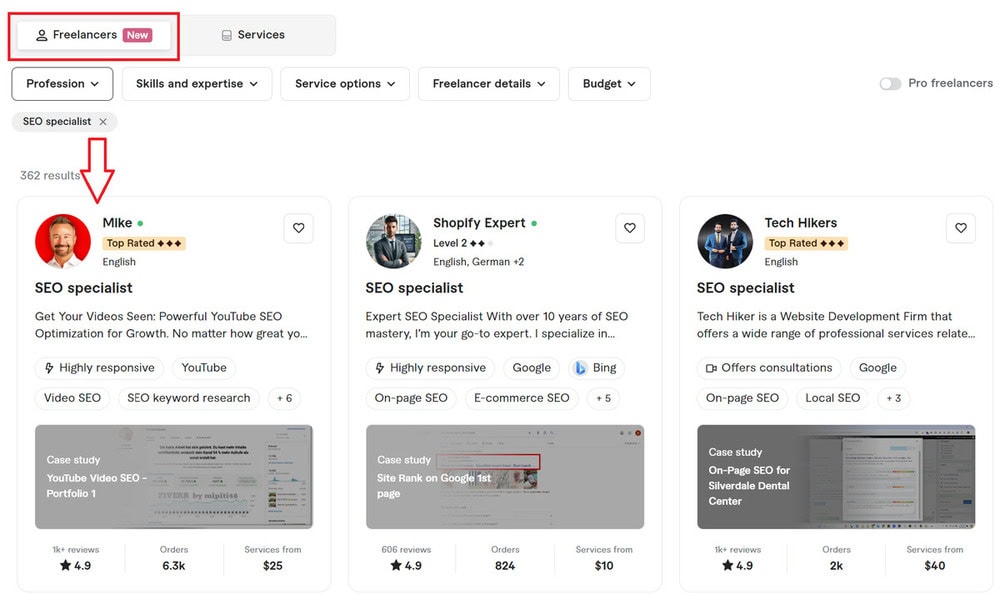The width and height of the screenshot is (1000, 595).
Task: Open Mike's profile picture
Action: pos(62,241)
